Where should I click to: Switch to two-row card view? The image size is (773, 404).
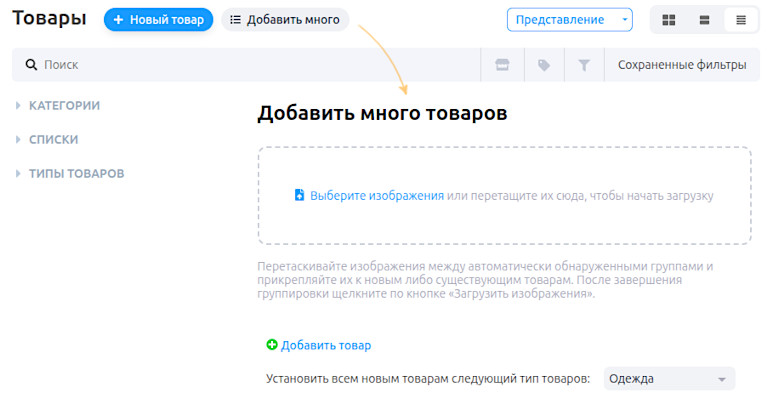coord(705,20)
